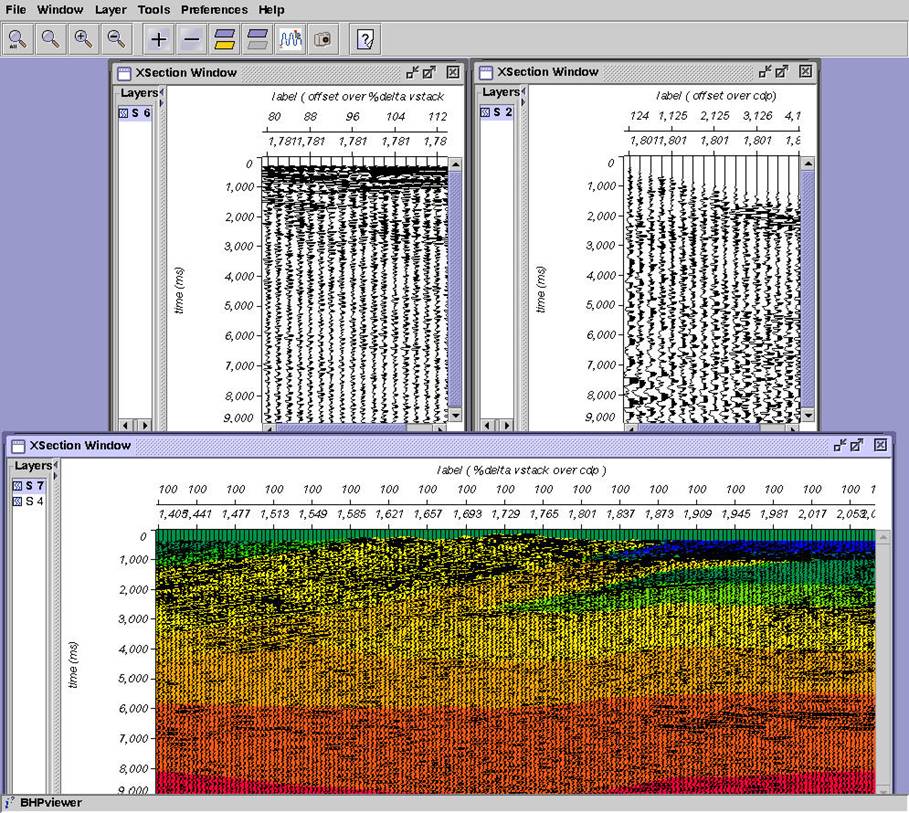The image size is (909, 813).
Task: Expand Layers panel arrow, bottom window
Action: click(55, 476)
